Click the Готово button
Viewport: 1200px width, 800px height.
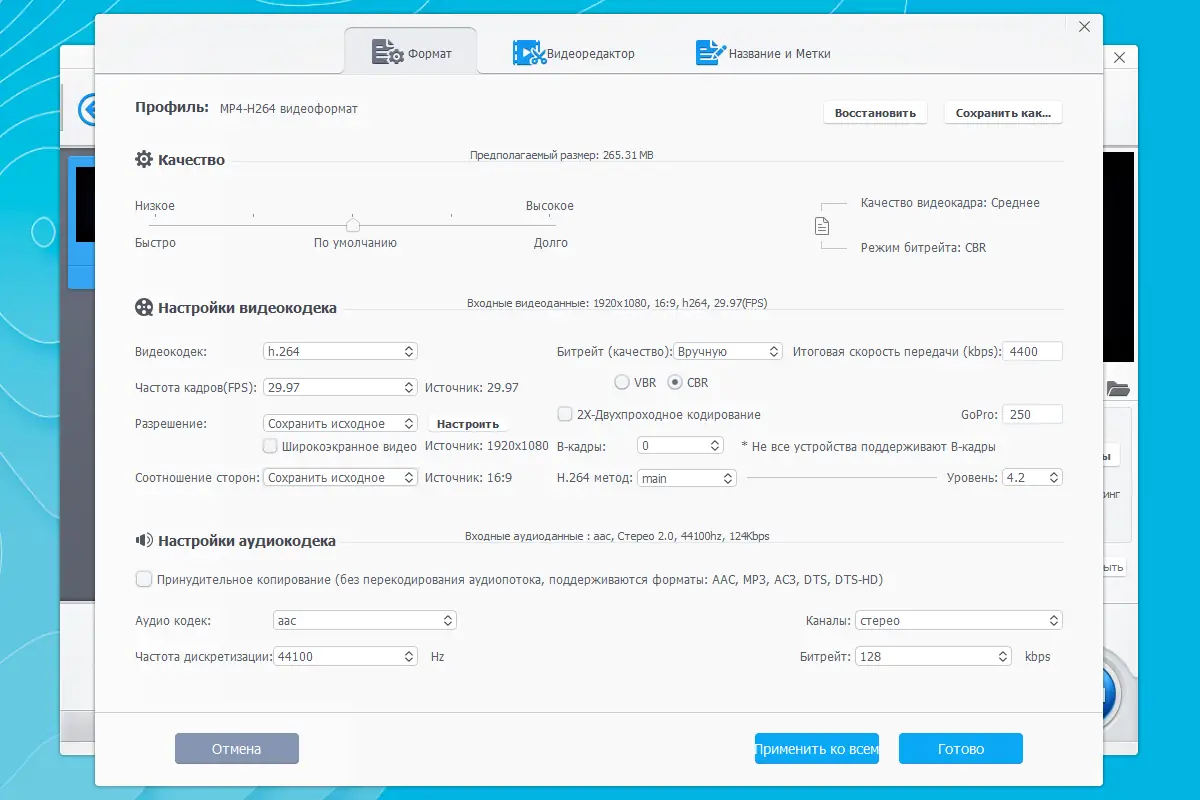tap(961, 748)
